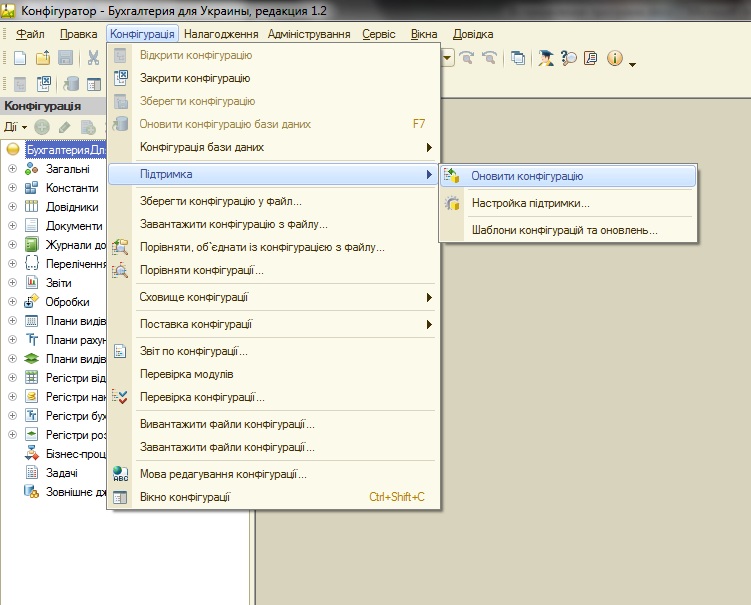Expand the Обробки tree node
751x605 pixels.
[12, 302]
